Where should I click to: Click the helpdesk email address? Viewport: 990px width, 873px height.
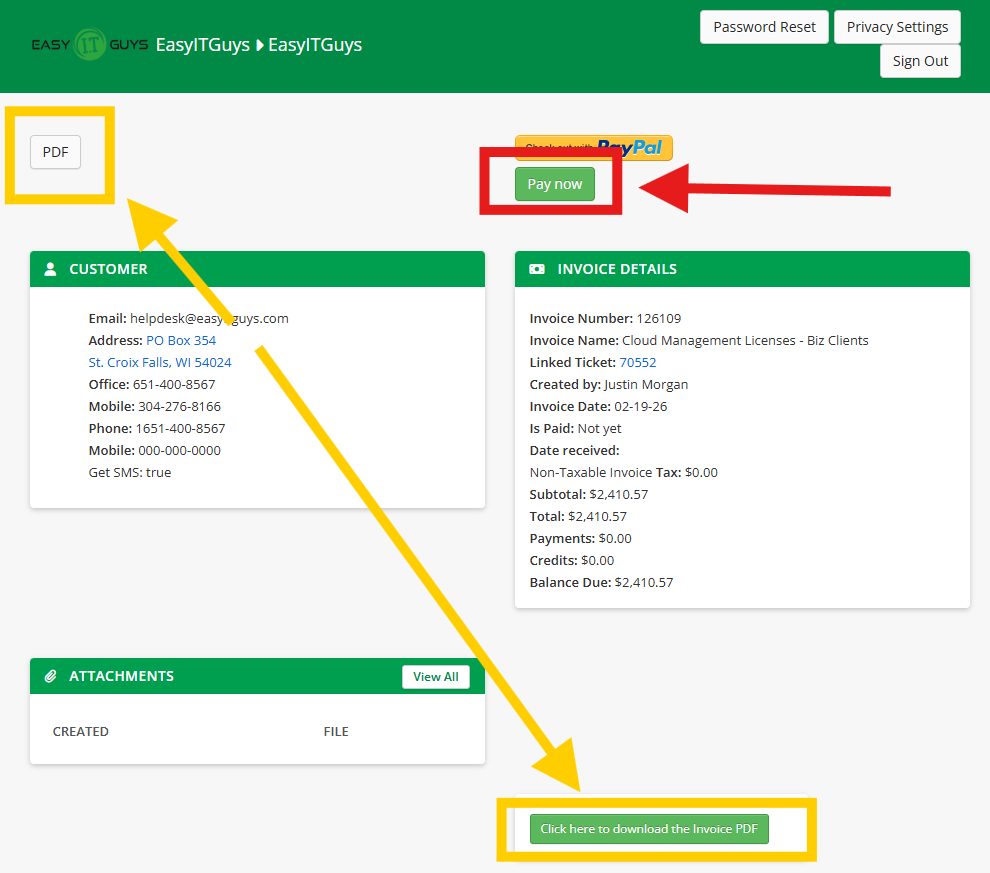pyautogui.click(x=209, y=319)
